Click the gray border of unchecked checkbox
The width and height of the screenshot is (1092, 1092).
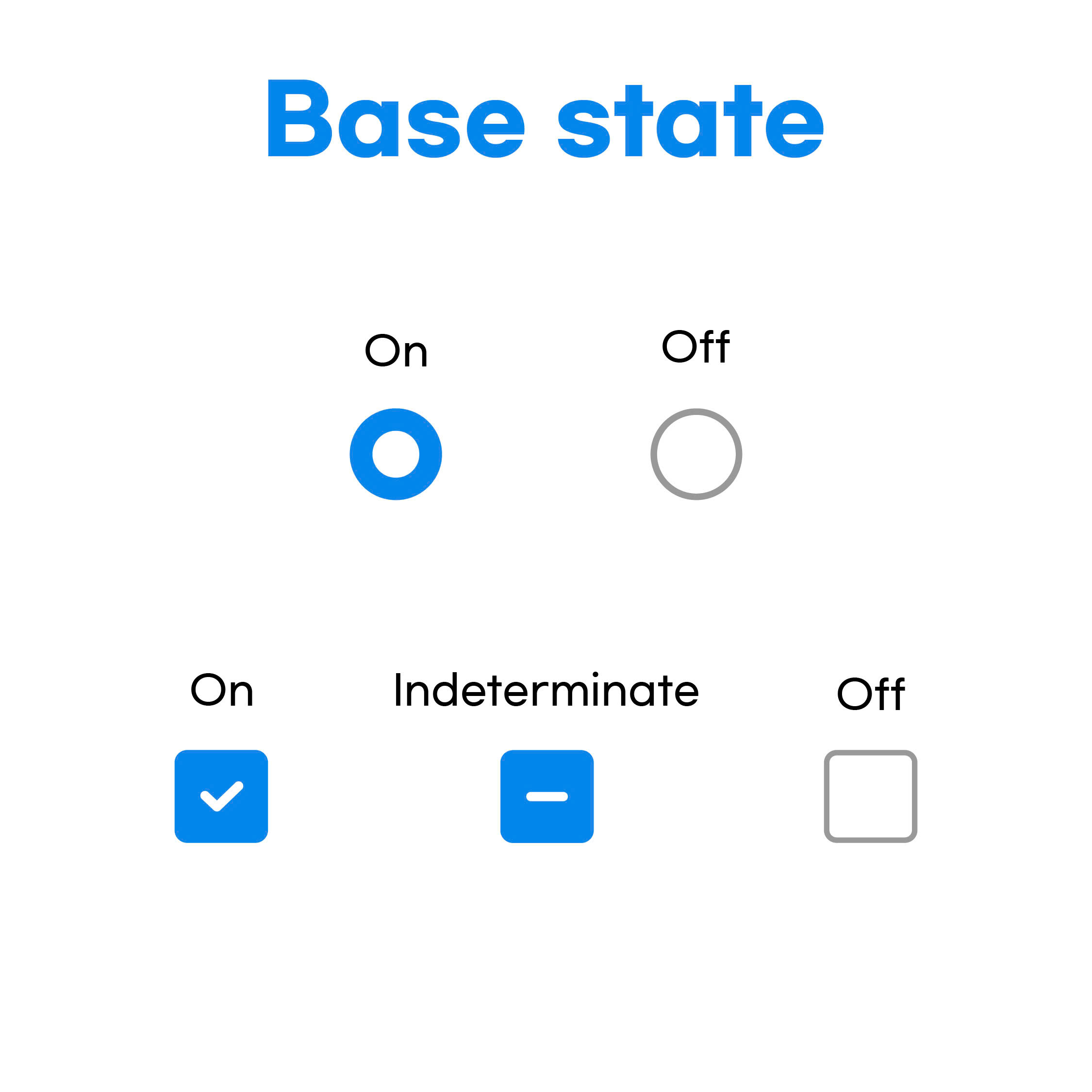click(827, 796)
